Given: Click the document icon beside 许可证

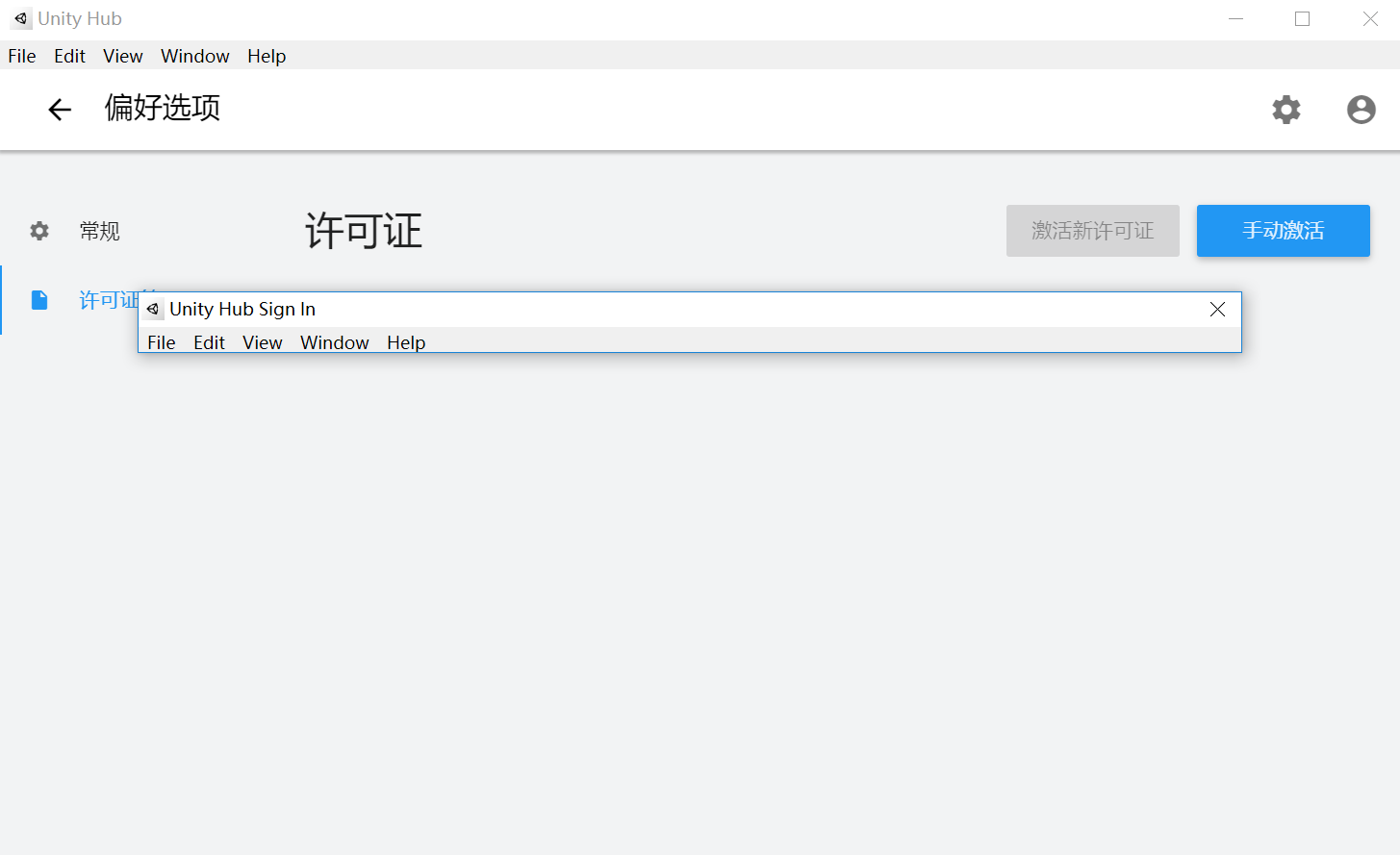Looking at the screenshot, I should (39, 300).
